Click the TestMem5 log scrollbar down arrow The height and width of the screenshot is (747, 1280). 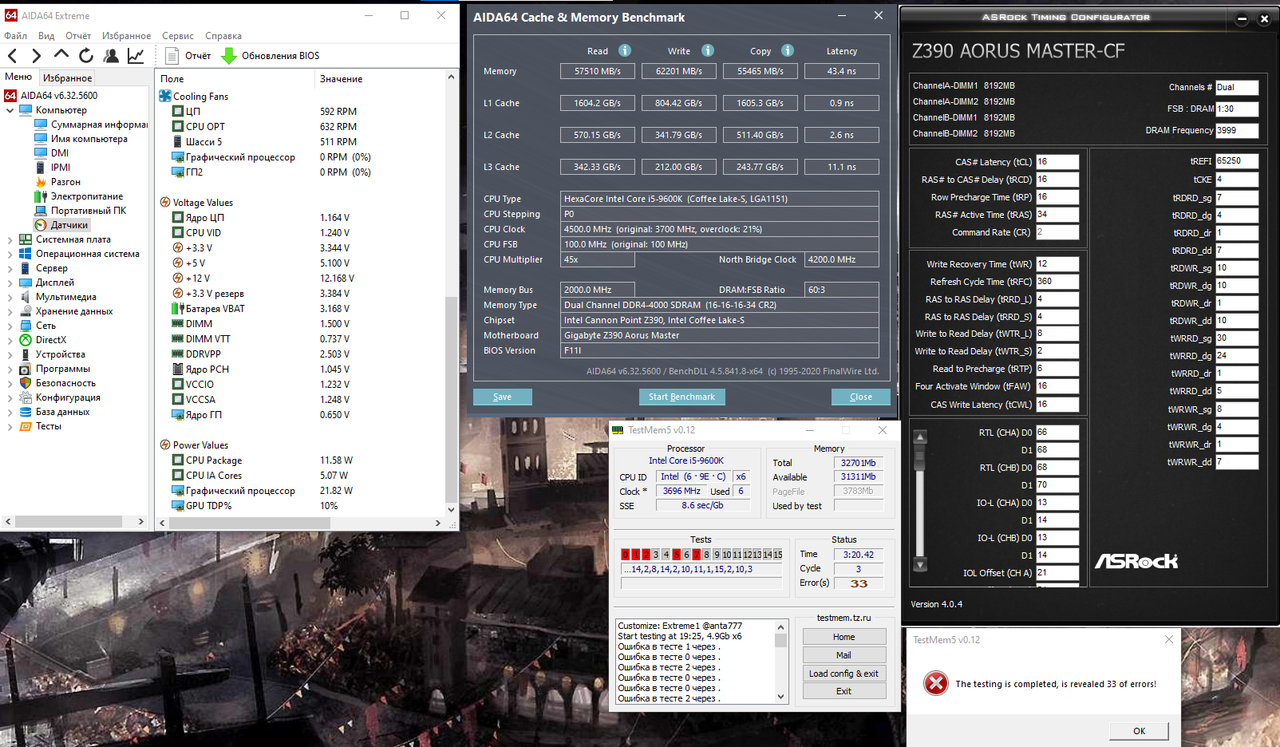[x=781, y=697]
